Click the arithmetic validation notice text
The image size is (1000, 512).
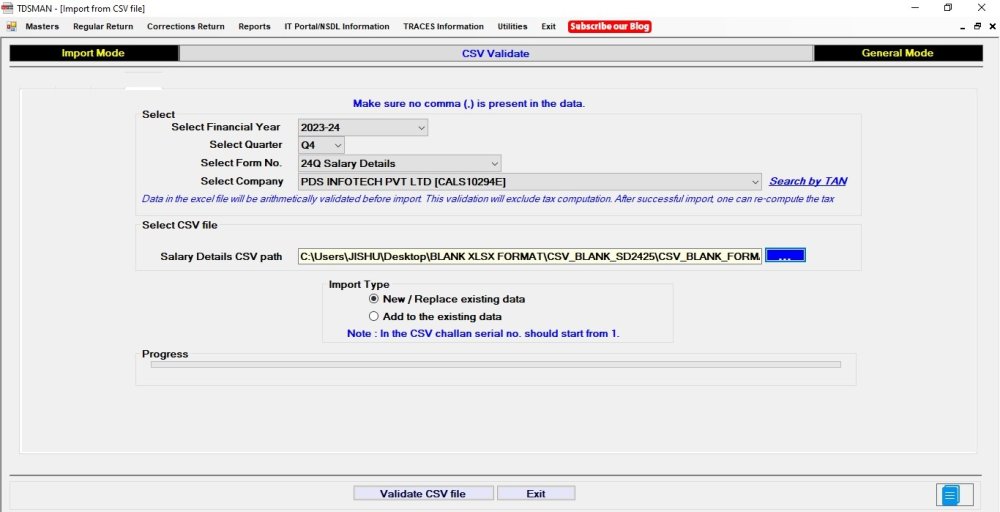[x=488, y=199]
